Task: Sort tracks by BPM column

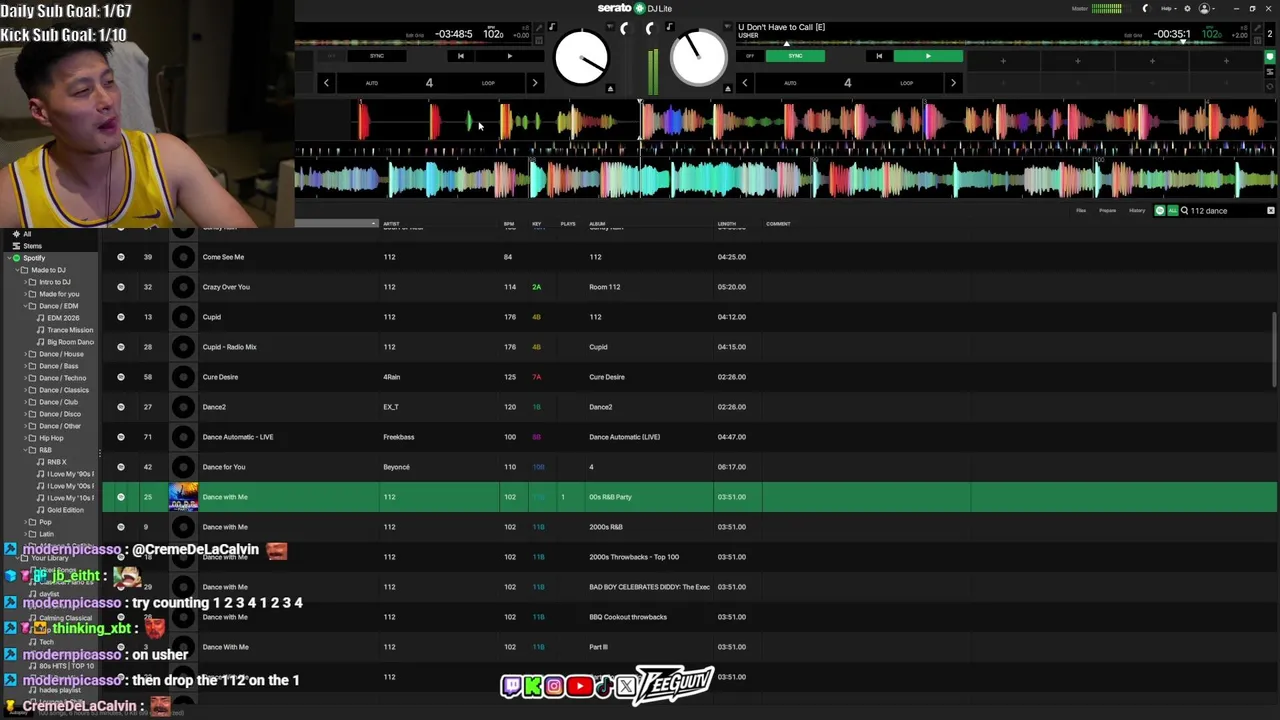Action: click(x=509, y=224)
